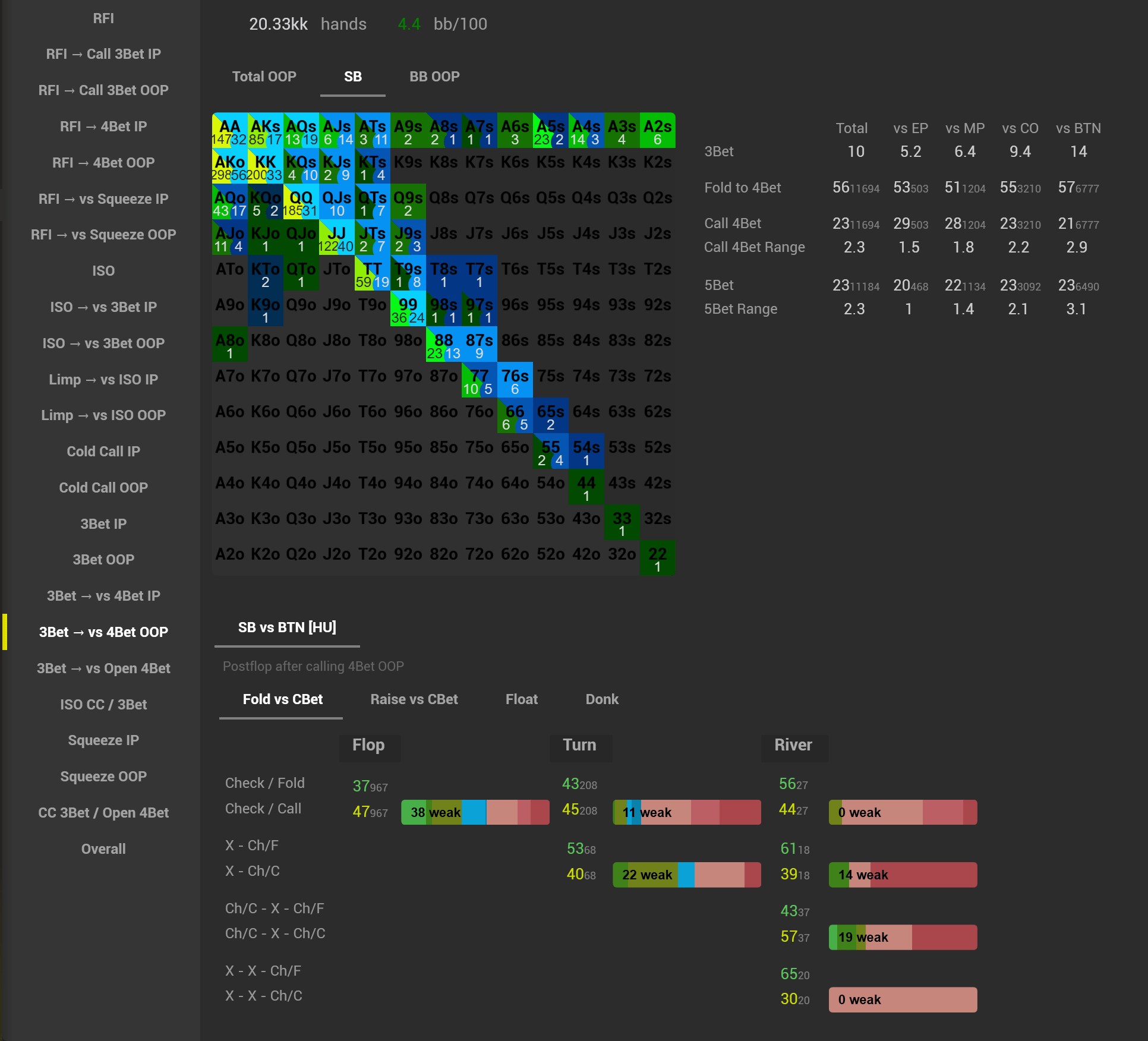The width and height of the screenshot is (1148, 1041).
Task: Click the vs BTN column header
Action: click(1078, 128)
